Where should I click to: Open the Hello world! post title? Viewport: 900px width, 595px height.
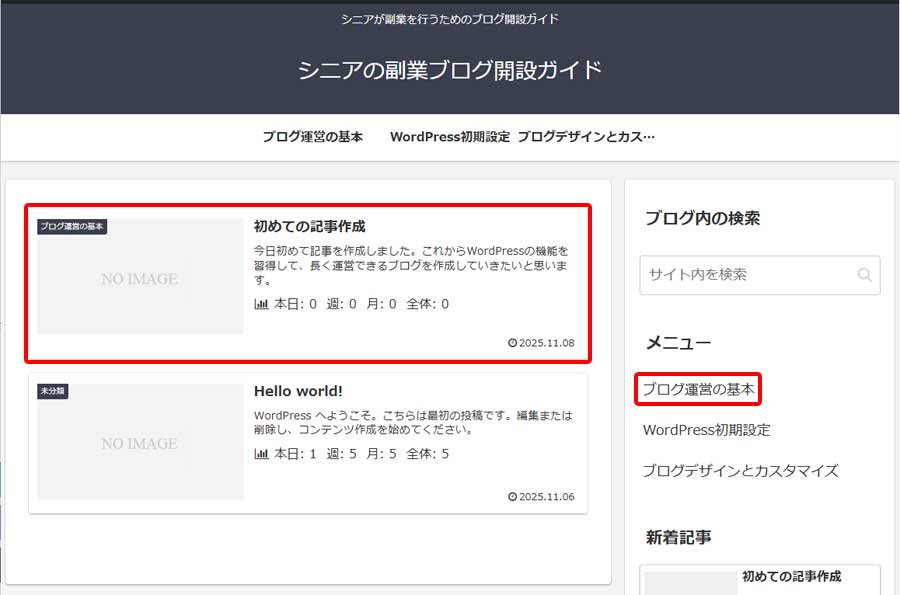point(298,391)
